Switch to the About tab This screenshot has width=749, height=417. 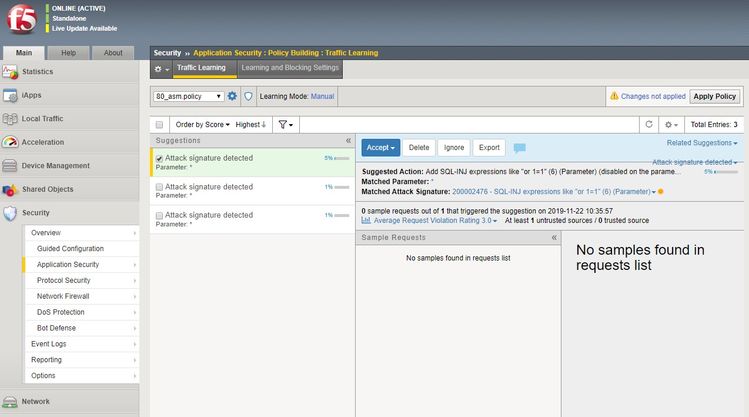click(x=113, y=53)
